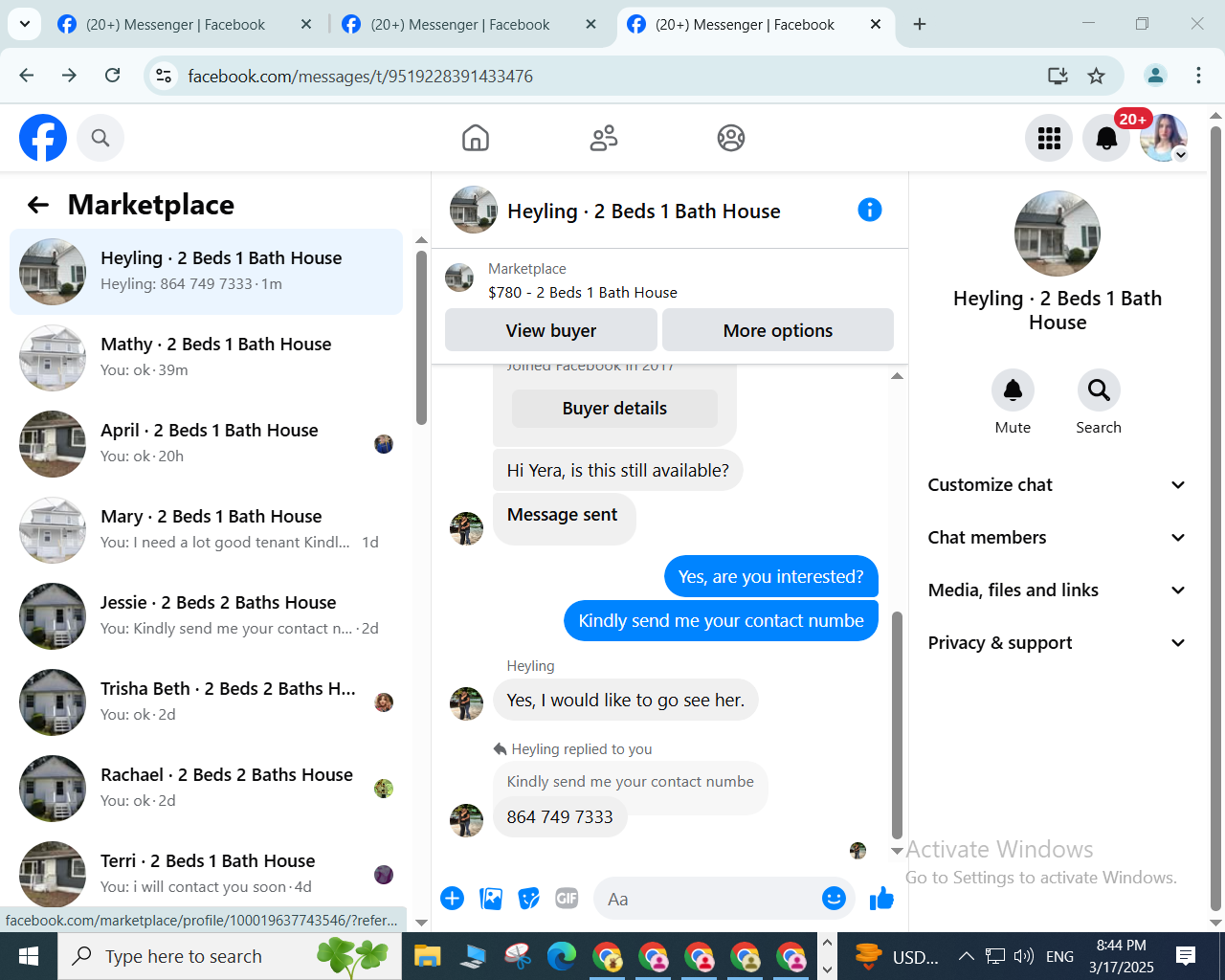Open Chrome three-dot menu
This screenshot has height=980, width=1225.
[x=1198, y=76]
